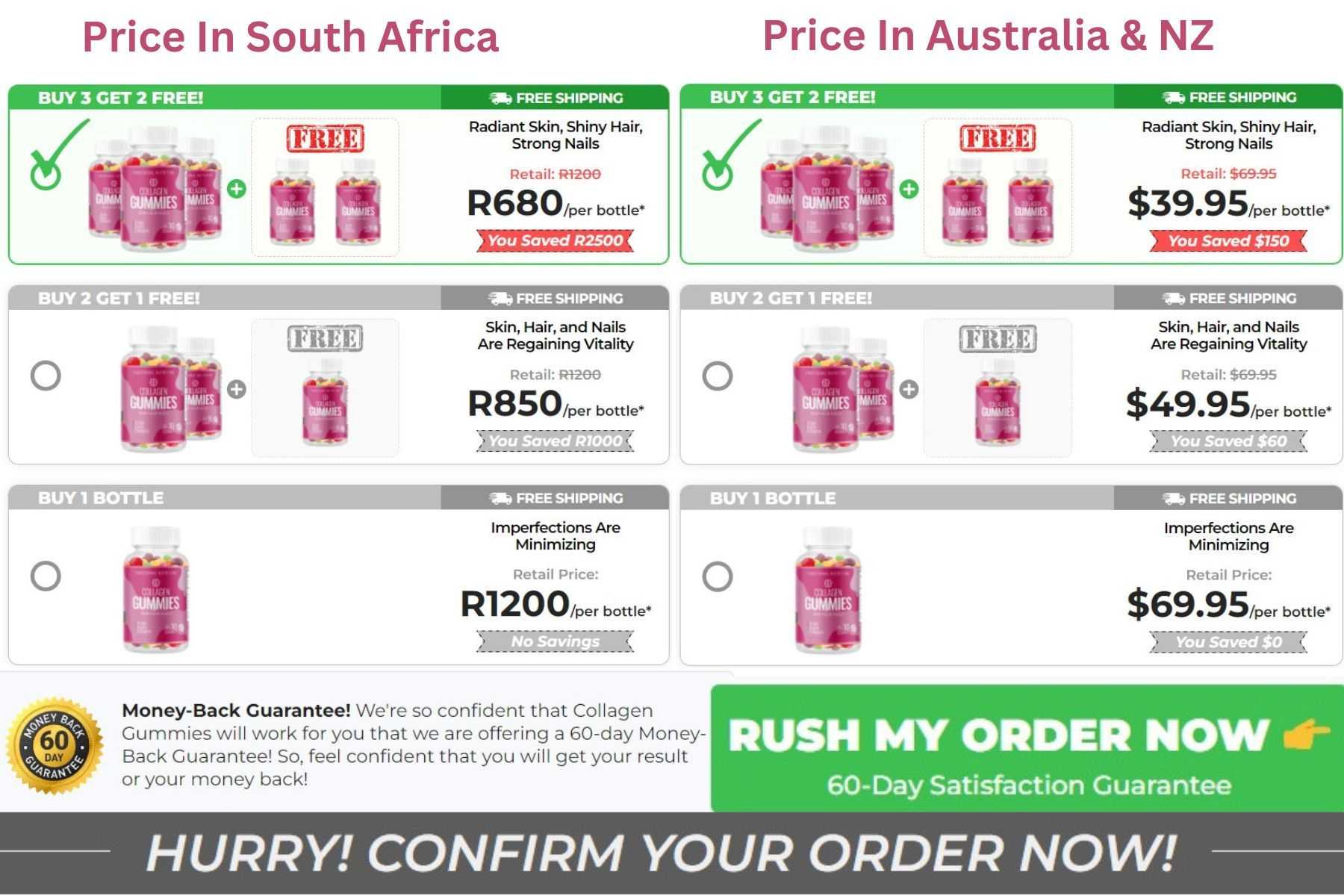The height and width of the screenshot is (896, 1344).
Task: Click the Hurry Confirm Your Order Now banner
Action: click(661, 852)
